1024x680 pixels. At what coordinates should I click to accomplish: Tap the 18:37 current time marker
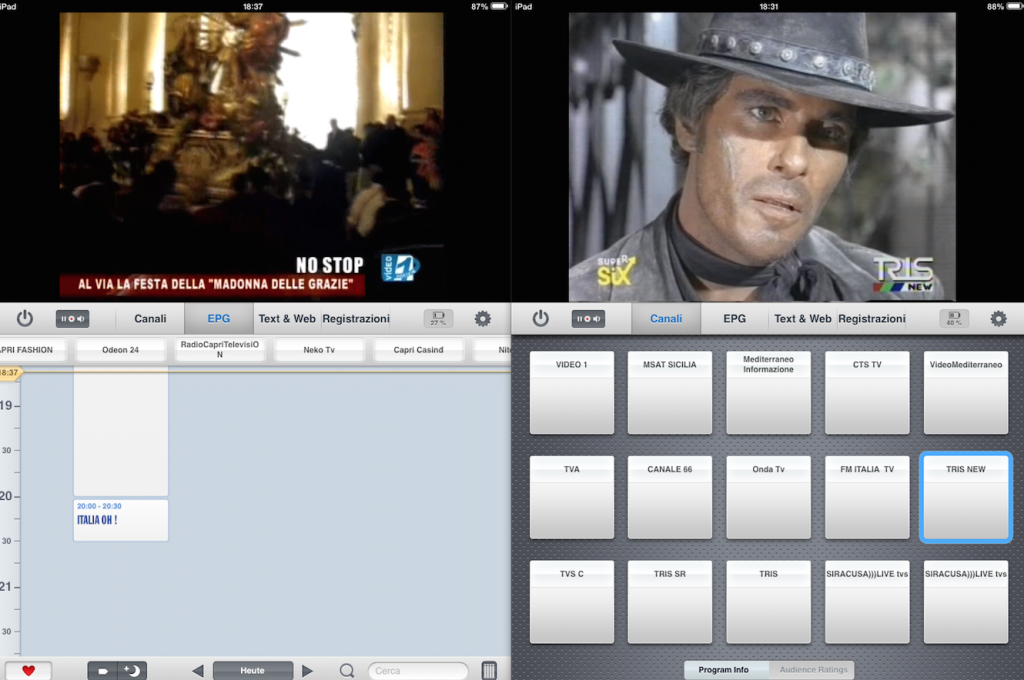(x=10, y=373)
